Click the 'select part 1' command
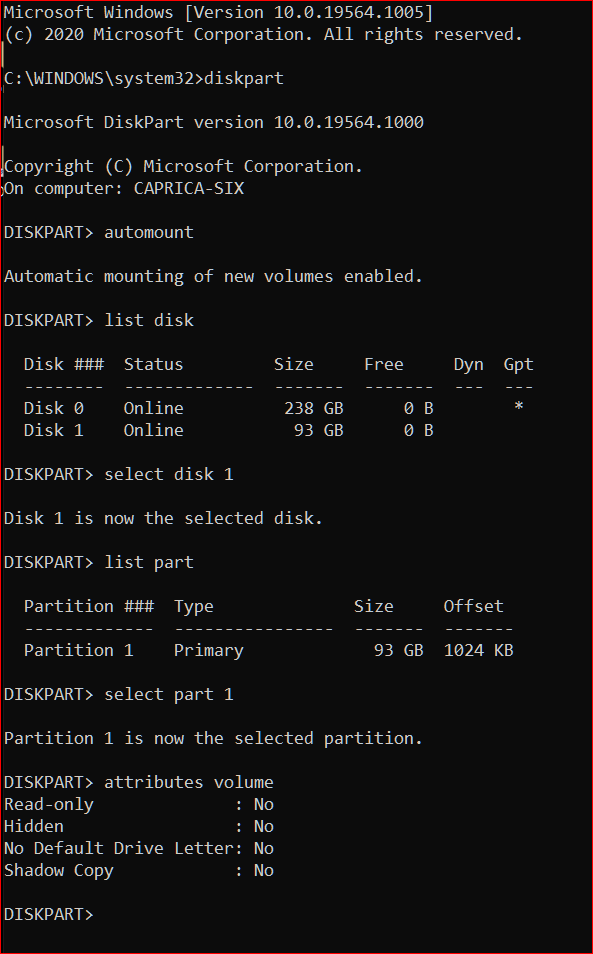Viewport: 593px width, 954px height. (x=169, y=694)
